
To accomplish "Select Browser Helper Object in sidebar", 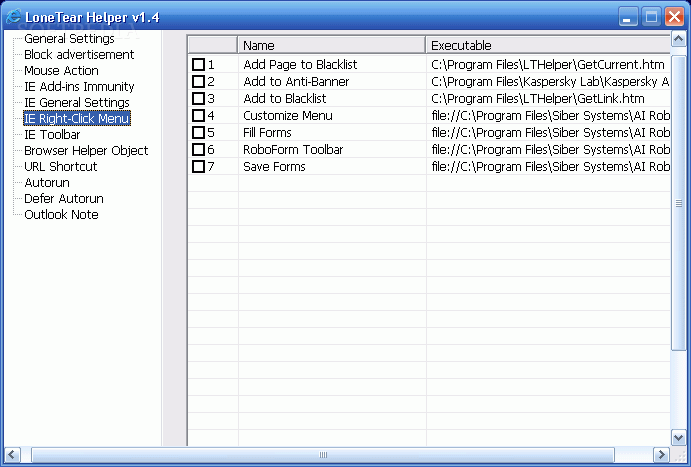I will coord(86,151).
